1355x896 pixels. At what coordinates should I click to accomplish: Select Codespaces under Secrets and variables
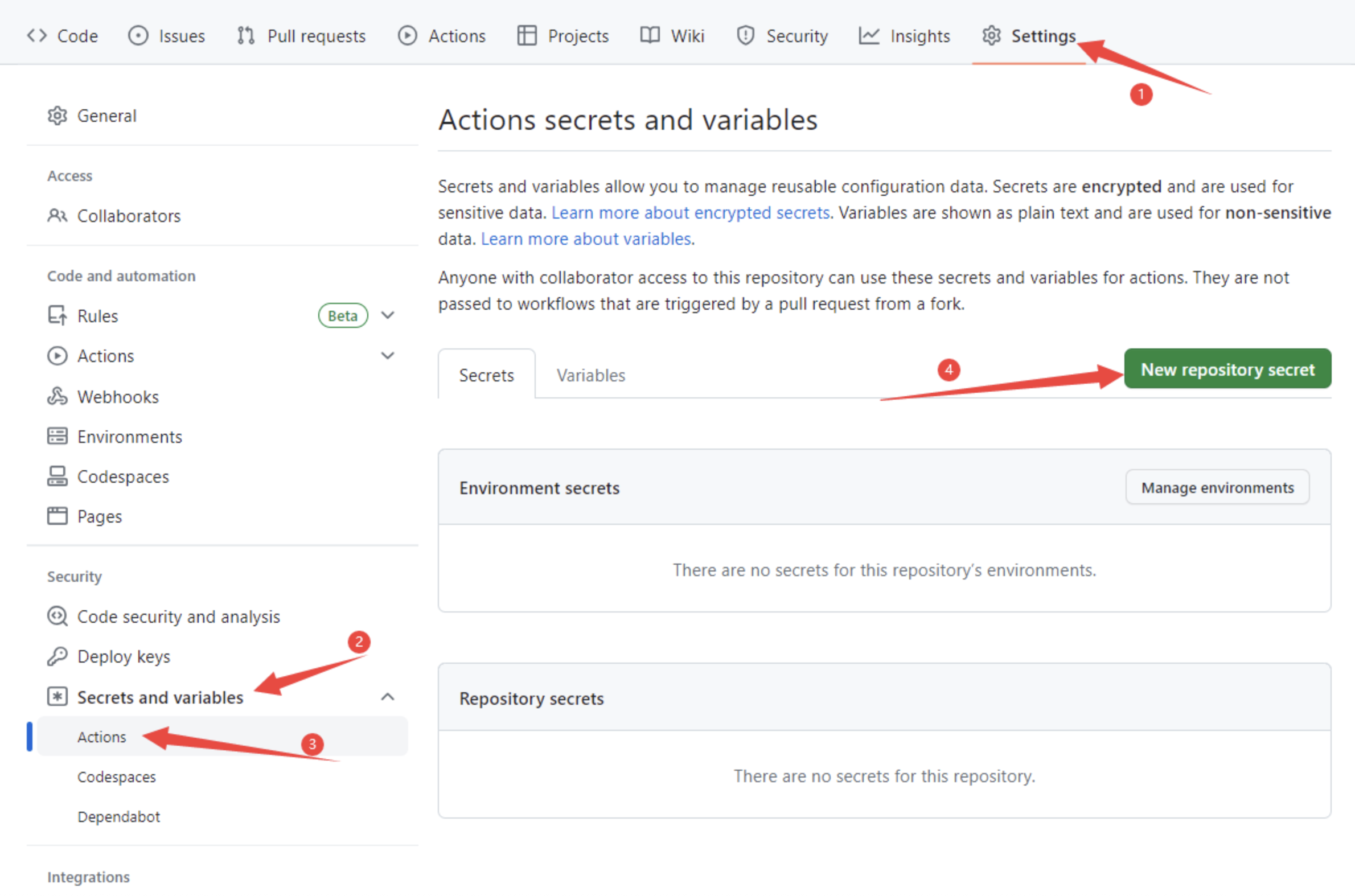(117, 777)
